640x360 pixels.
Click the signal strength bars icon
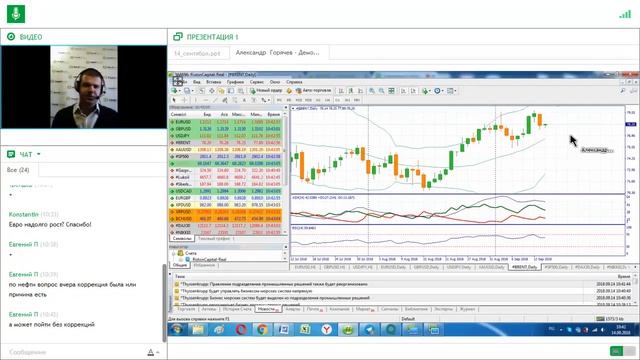pos(625,14)
